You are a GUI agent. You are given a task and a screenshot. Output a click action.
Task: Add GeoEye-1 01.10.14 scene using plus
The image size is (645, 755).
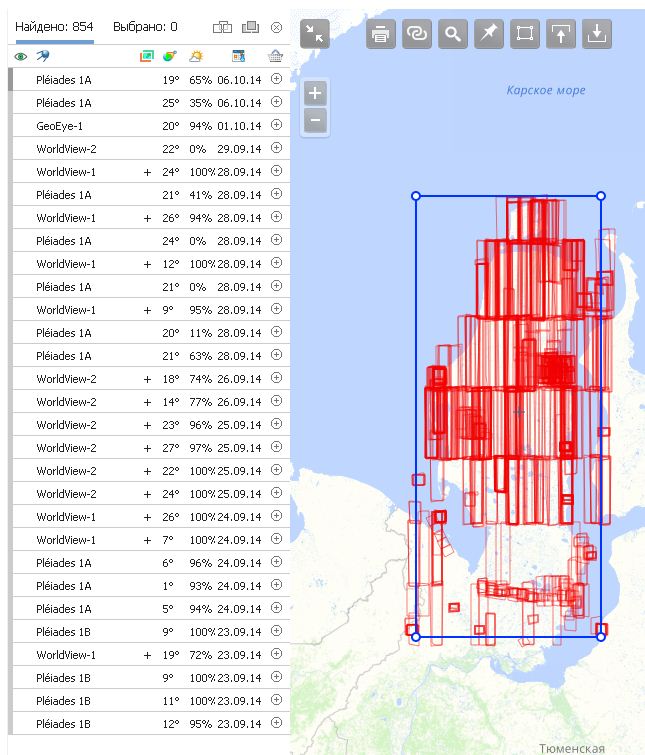(x=277, y=126)
